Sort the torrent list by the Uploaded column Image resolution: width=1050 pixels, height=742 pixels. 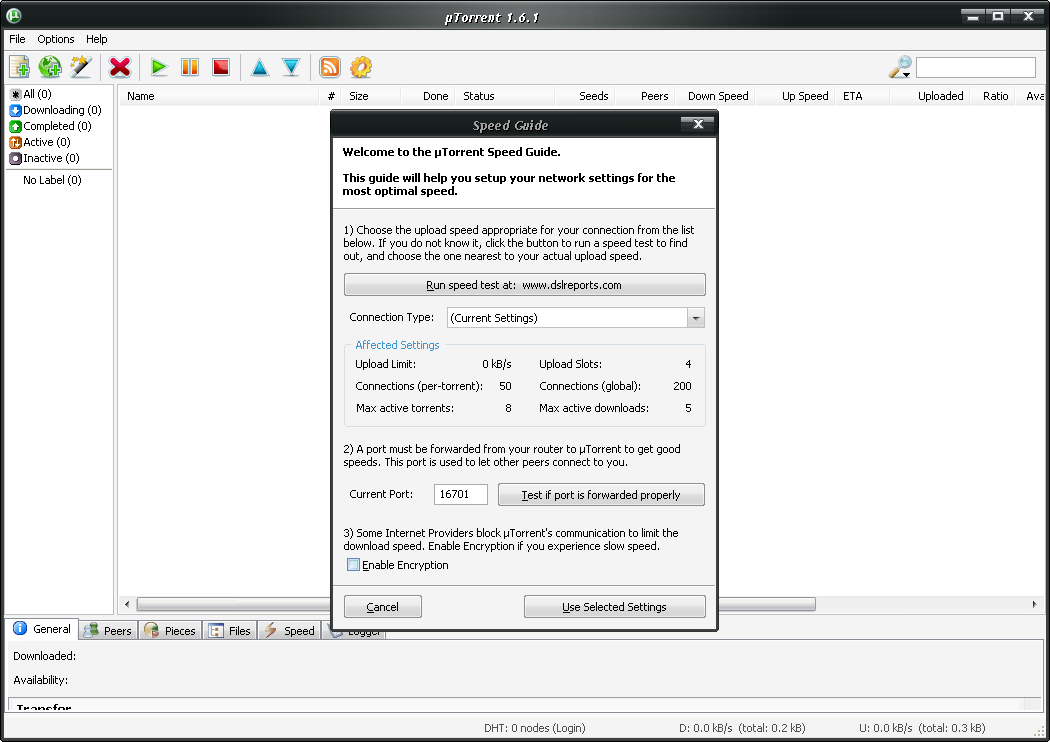930,96
